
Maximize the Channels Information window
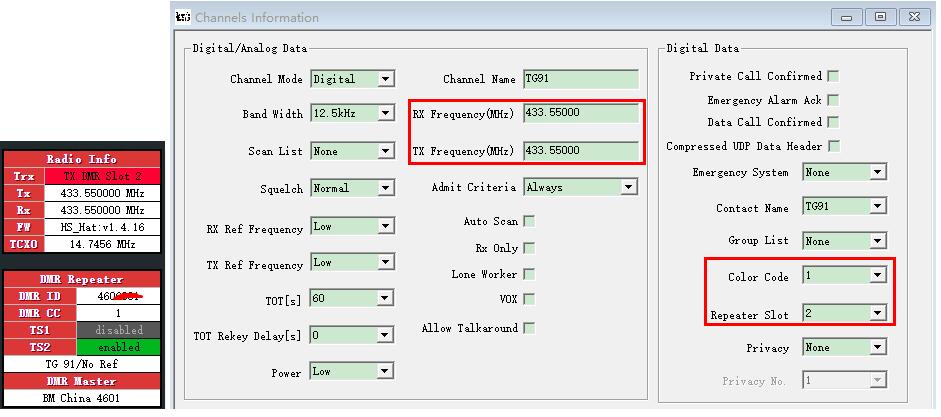881,17
